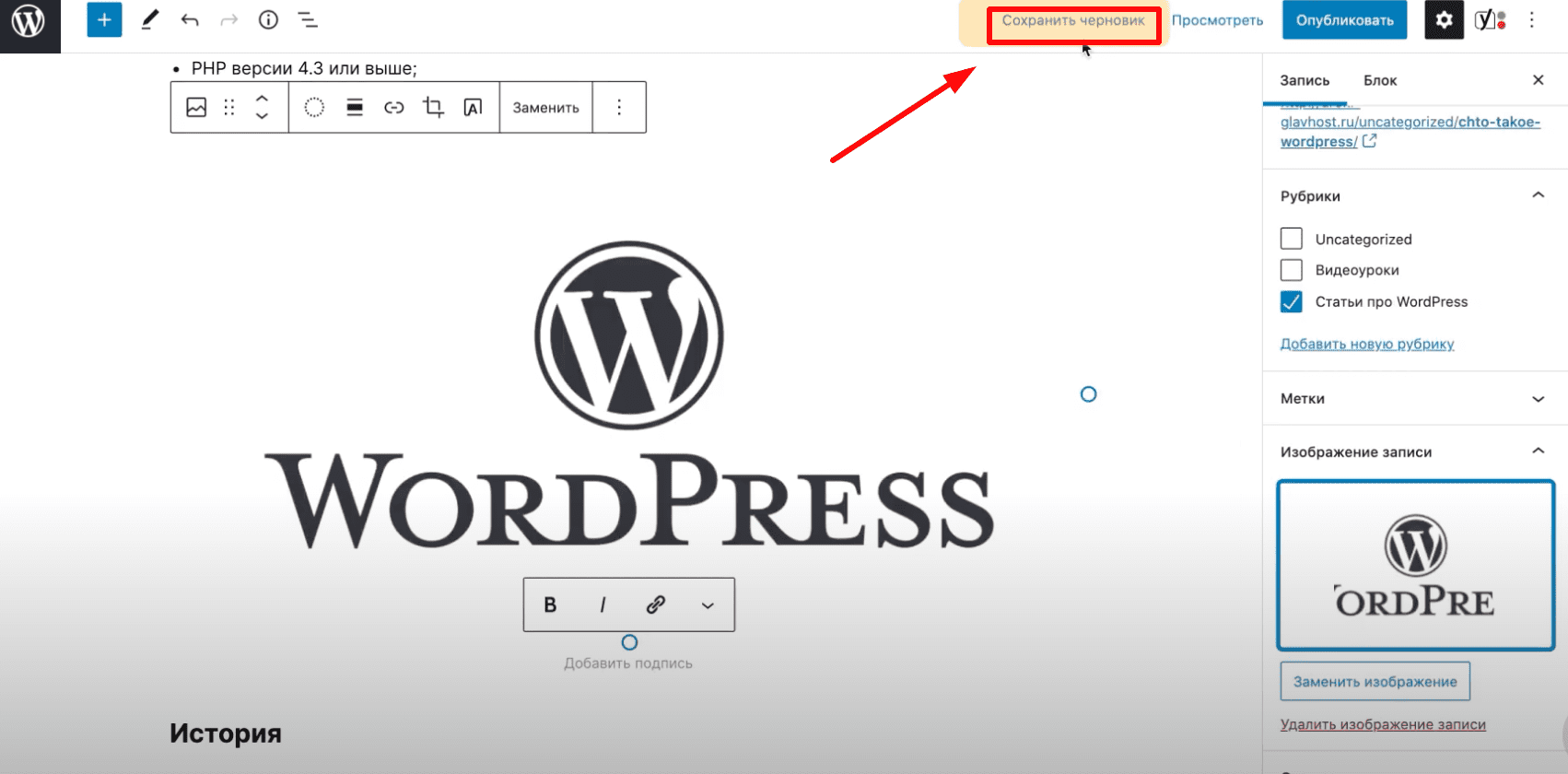
Task: Open the three-dot options menu in top bar
Action: click(x=1531, y=19)
